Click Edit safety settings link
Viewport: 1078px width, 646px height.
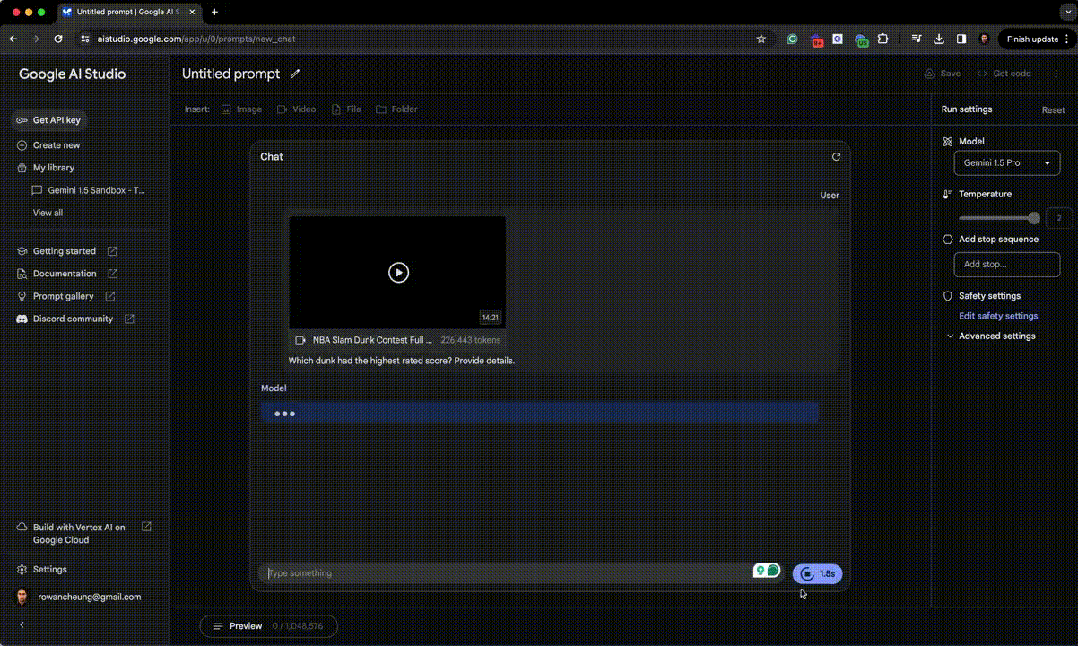[998, 316]
